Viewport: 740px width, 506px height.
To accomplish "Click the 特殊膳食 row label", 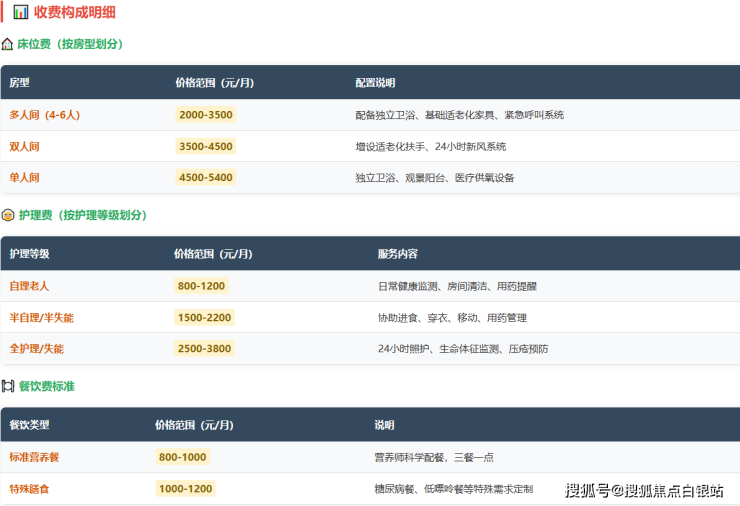I will 29,489.
